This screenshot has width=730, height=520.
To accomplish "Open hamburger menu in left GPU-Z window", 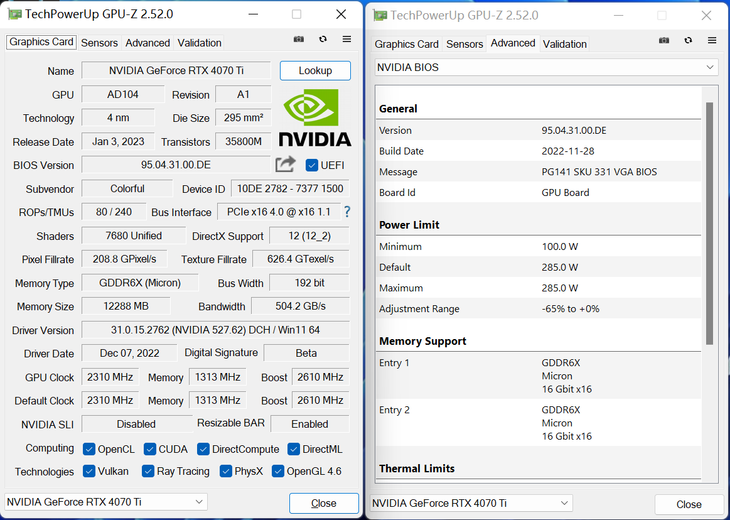I will [x=347, y=40].
